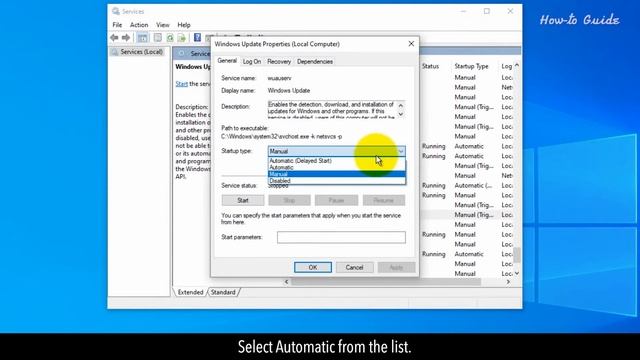Open the File menu
Viewport: 640px width, 360px height.
click(x=117, y=25)
